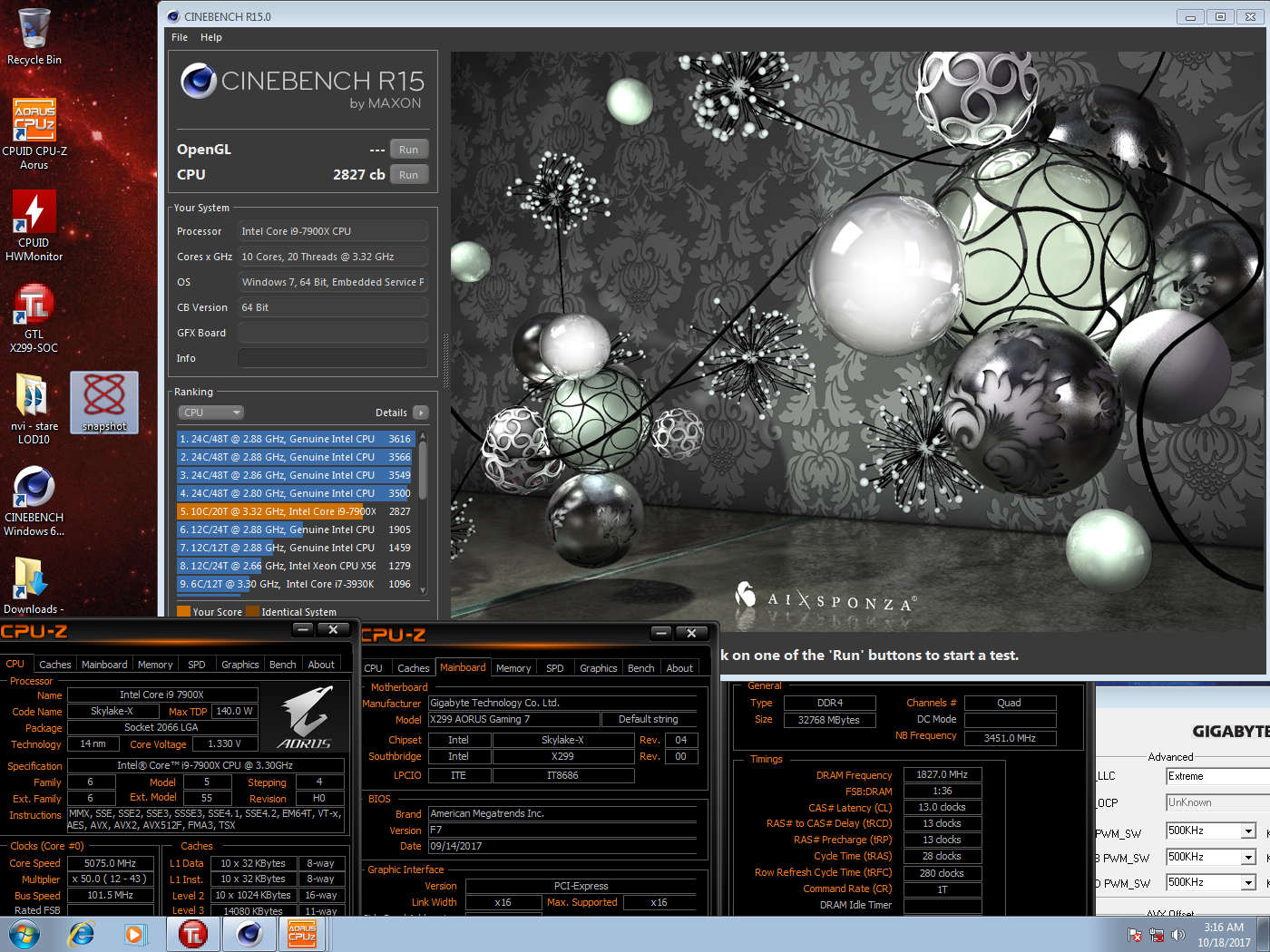Image resolution: width=1270 pixels, height=952 pixels.
Task: Click the OCP UnKnown field
Action: (1217, 802)
